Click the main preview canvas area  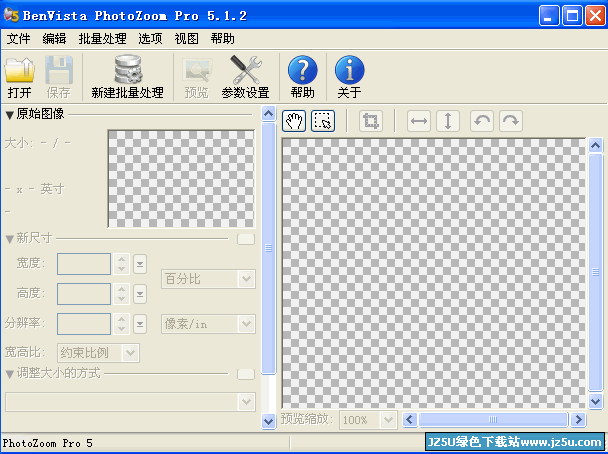434,273
